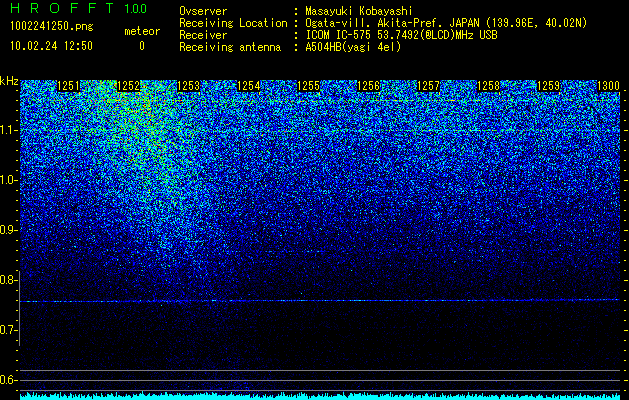This screenshot has width=629, height=400.
Task: Click the version number 1.0.0
Action: 136,9
